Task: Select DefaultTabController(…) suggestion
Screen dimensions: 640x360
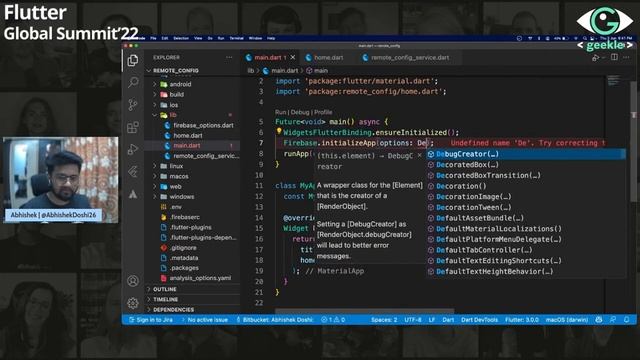Action: click(x=526, y=250)
